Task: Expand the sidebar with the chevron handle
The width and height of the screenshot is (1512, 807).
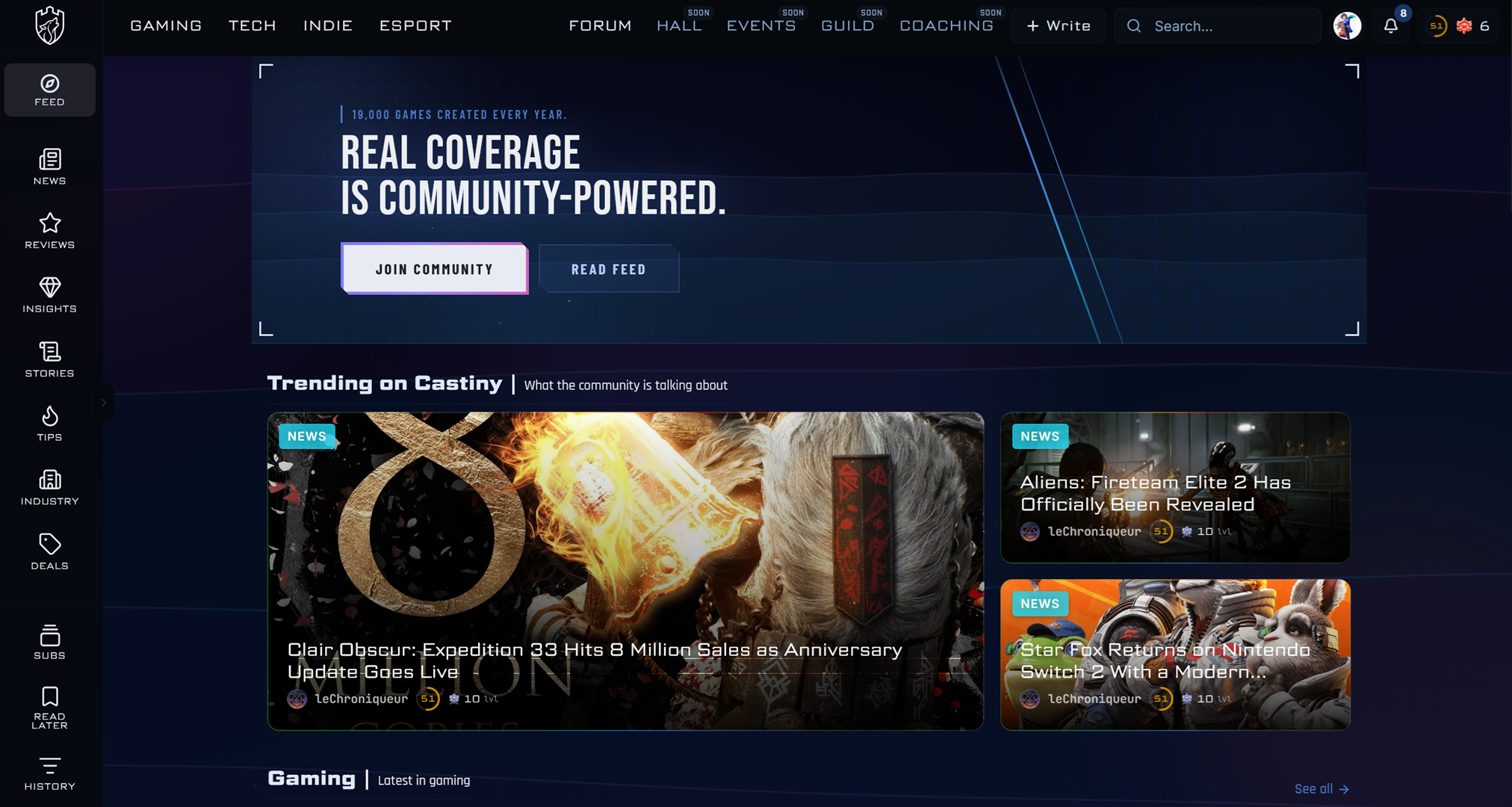Action: (104, 403)
